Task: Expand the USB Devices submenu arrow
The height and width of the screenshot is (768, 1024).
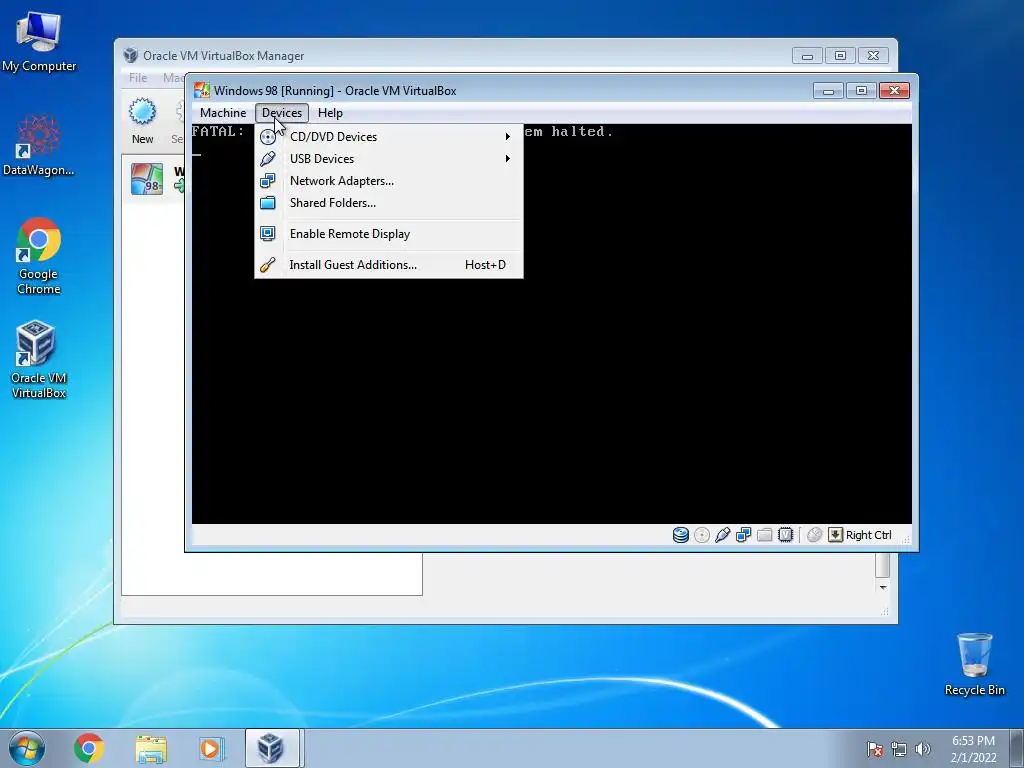Action: [507, 159]
